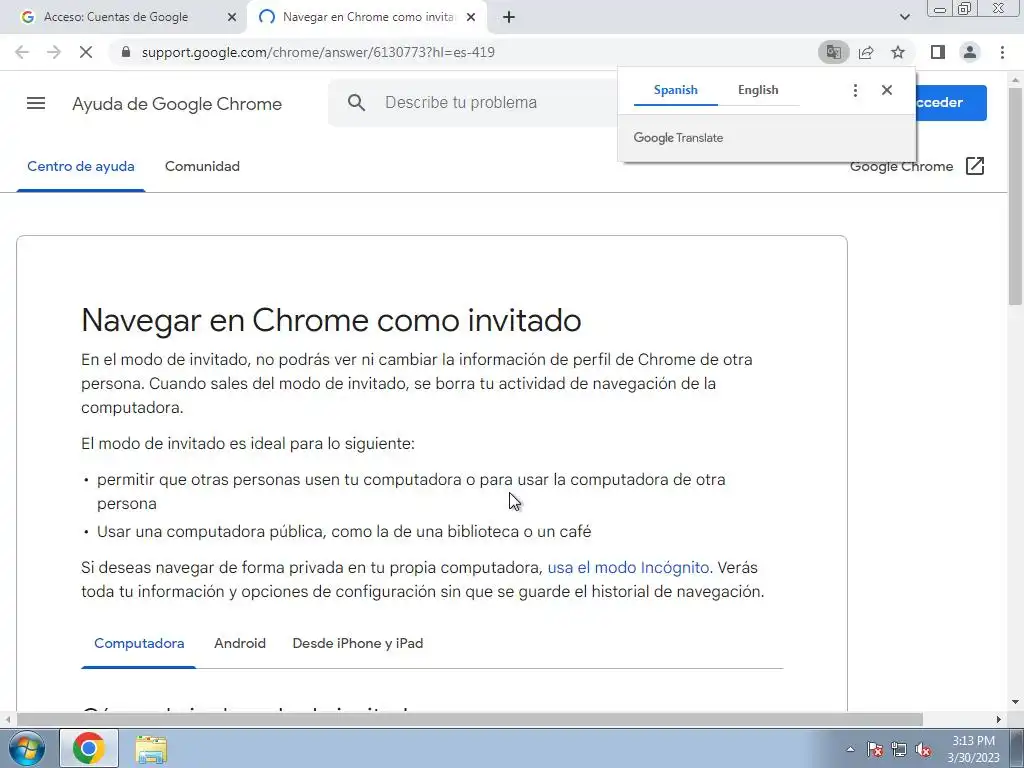
Task: Open the Windows Start menu
Action: [x=25, y=748]
